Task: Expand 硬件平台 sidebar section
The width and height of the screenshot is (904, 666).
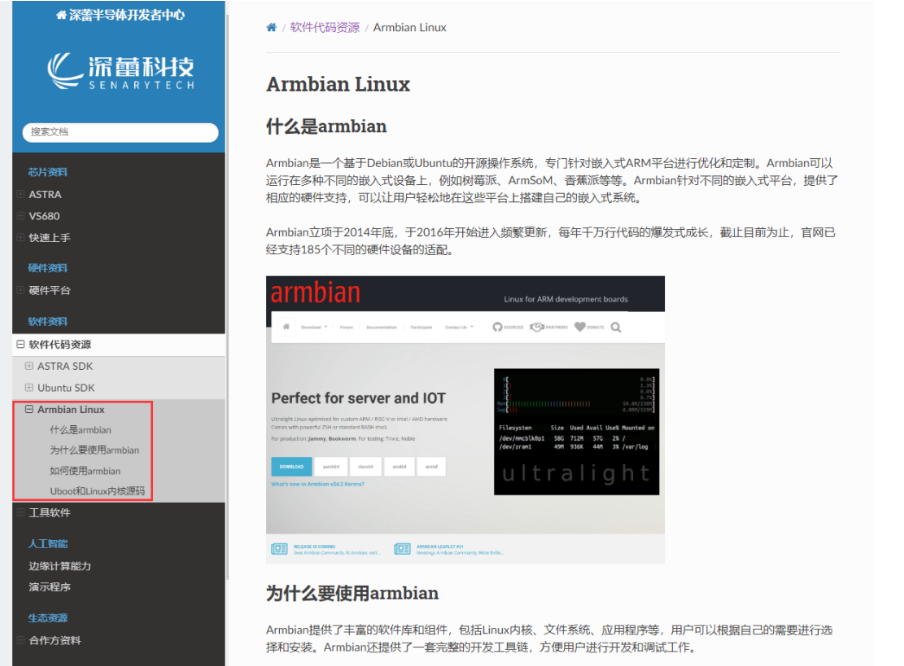Action: [21, 290]
